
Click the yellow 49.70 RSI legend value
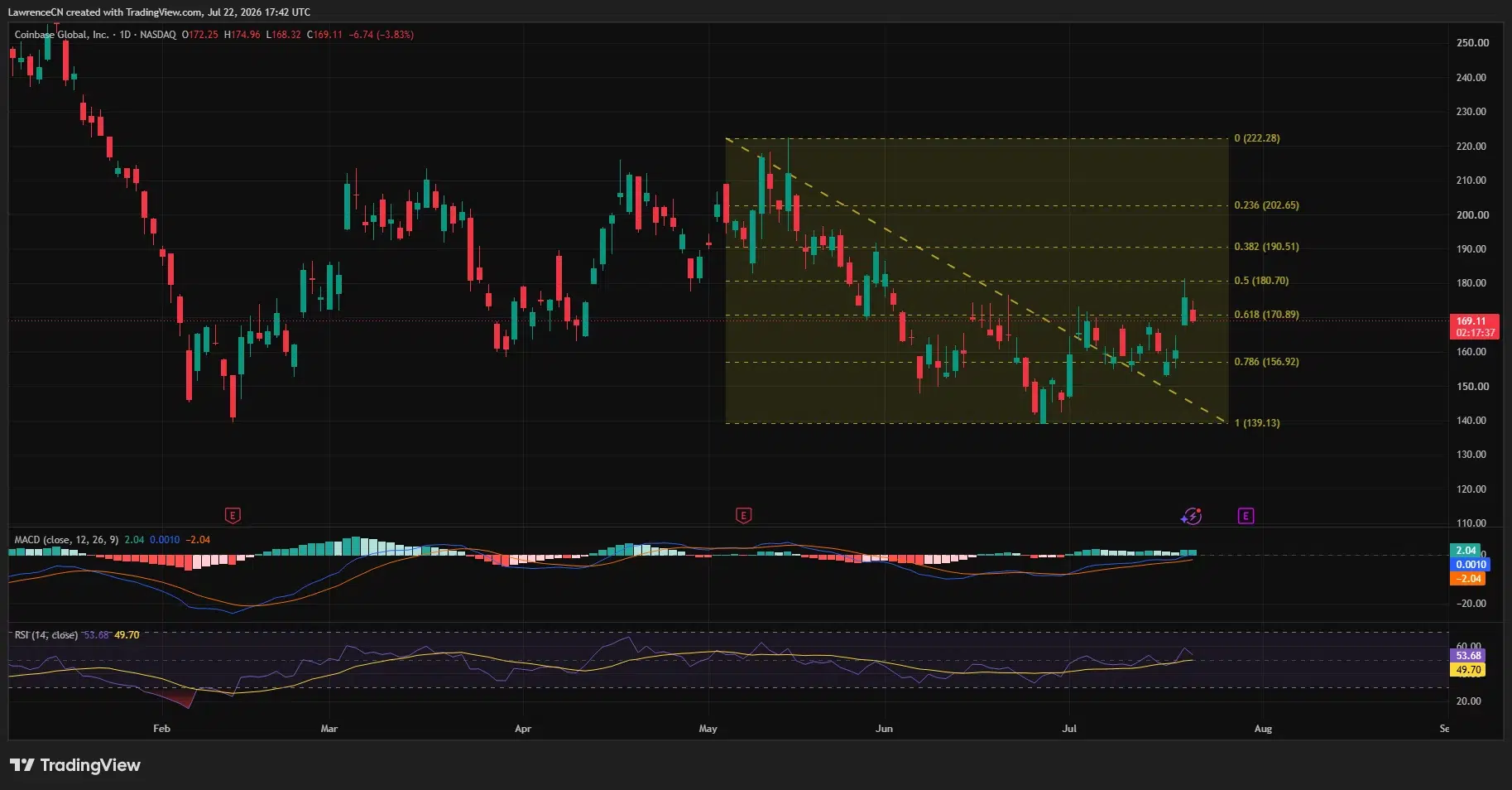click(127, 635)
